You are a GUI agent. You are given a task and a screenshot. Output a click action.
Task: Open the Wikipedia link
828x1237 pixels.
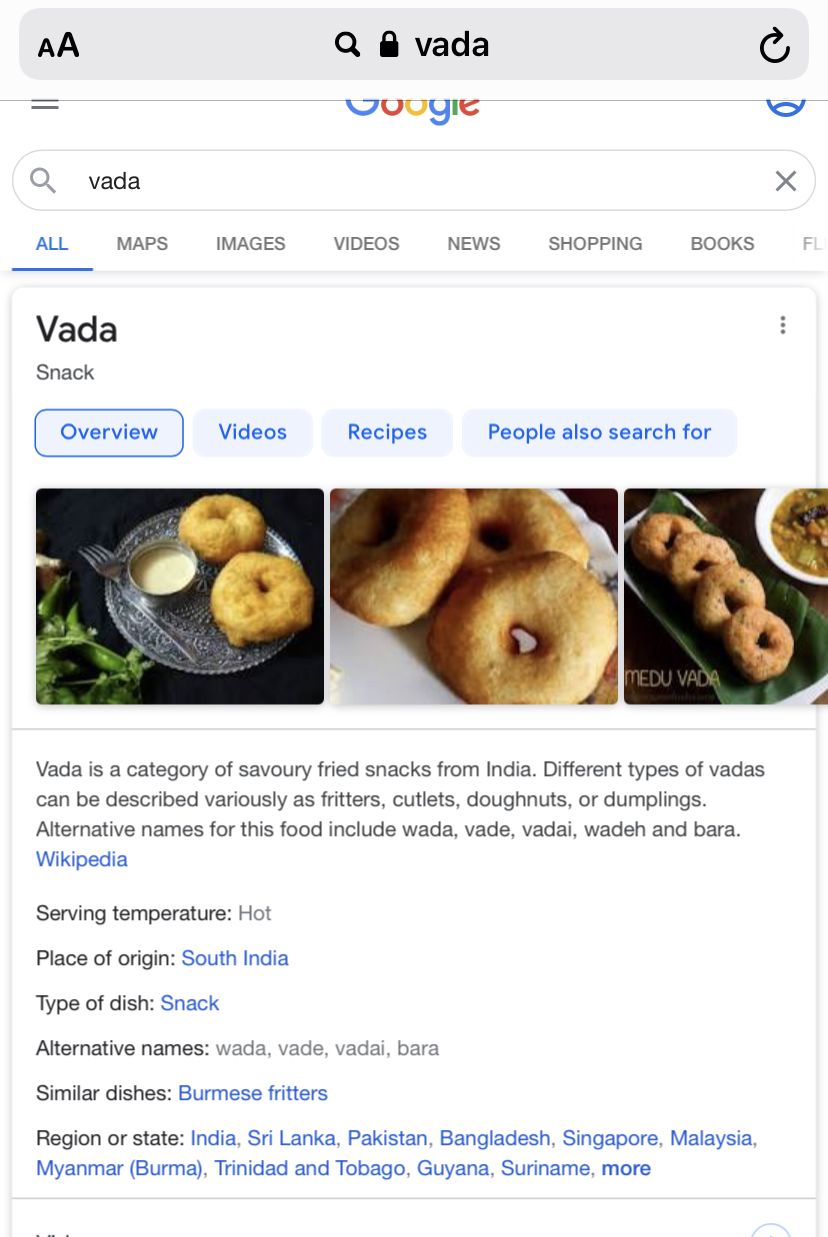point(82,859)
